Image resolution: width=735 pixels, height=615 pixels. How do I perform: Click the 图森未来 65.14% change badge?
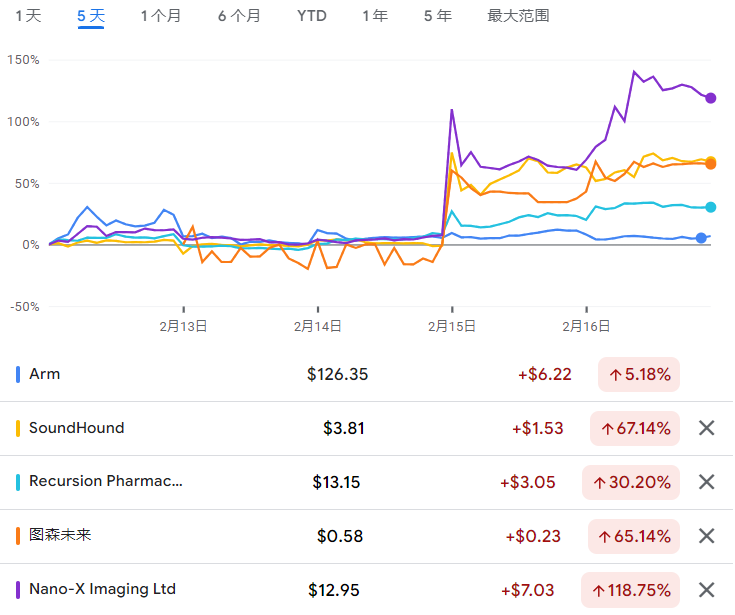coord(634,536)
